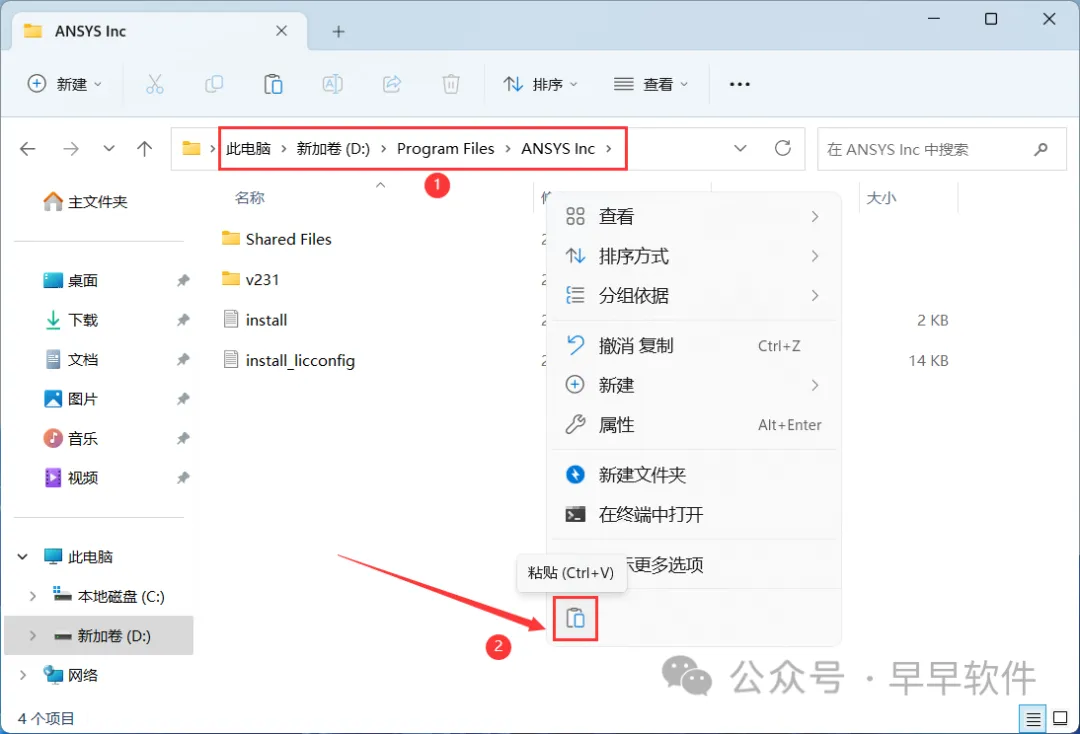The image size is (1080, 734).
Task: Choose 新建文件夹 in context menu
Action: (694, 474)
